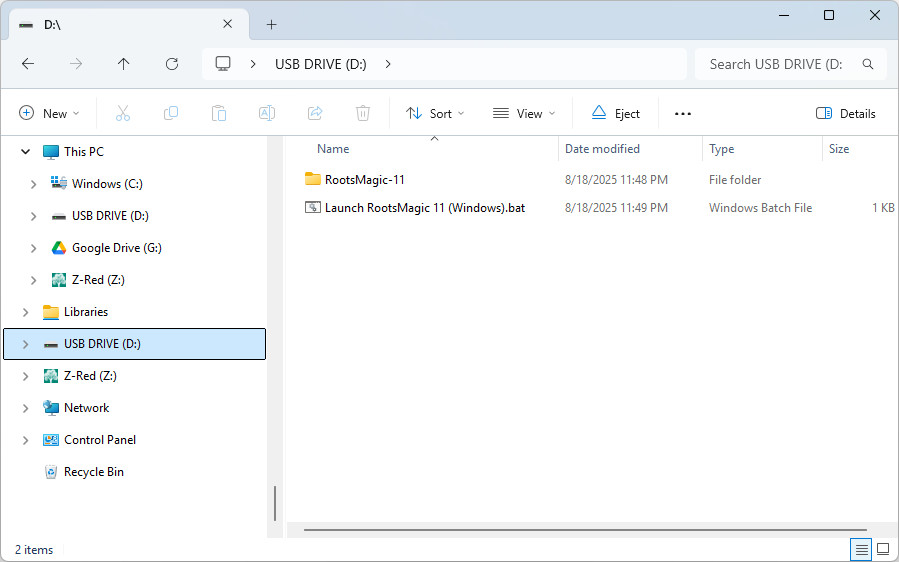Go up one folder level
Image resolution: width=899 pixels, height=562 pixels.
click(x=124, y=64)
